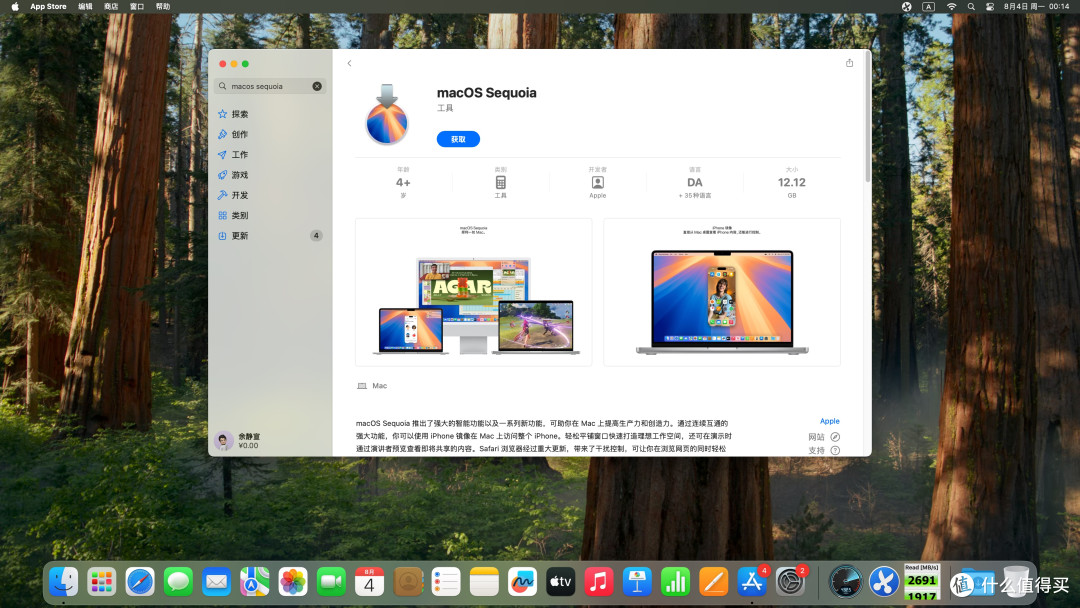Click the App Store Dock icon

pos(751,582)
